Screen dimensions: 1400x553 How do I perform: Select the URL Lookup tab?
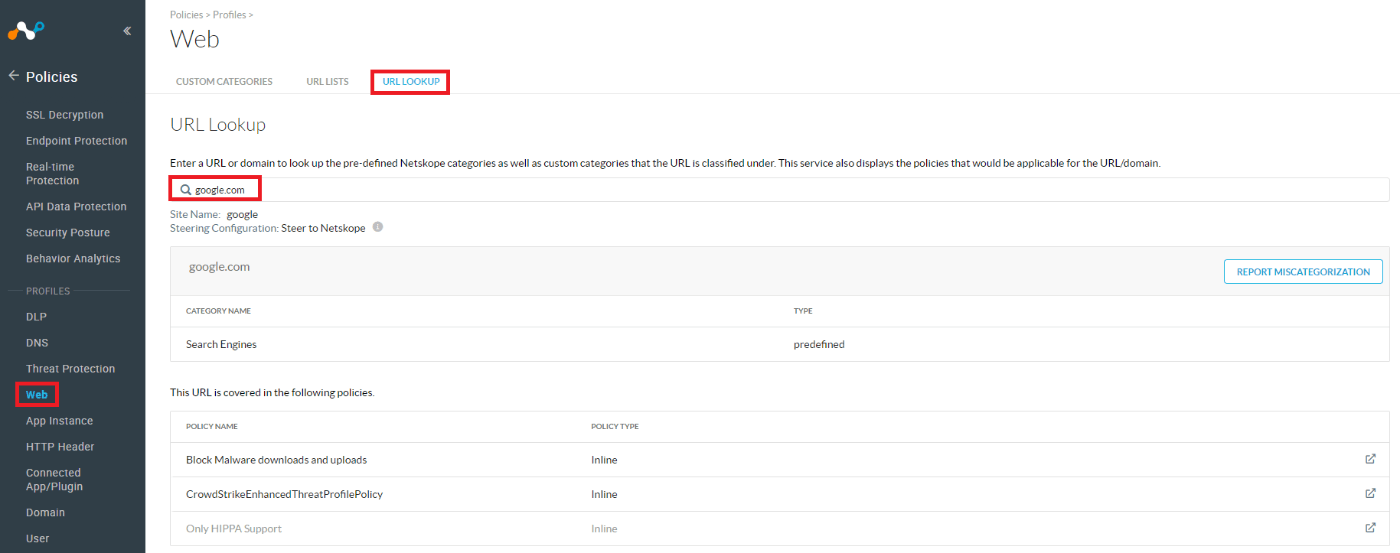click(x=411, y=82)
